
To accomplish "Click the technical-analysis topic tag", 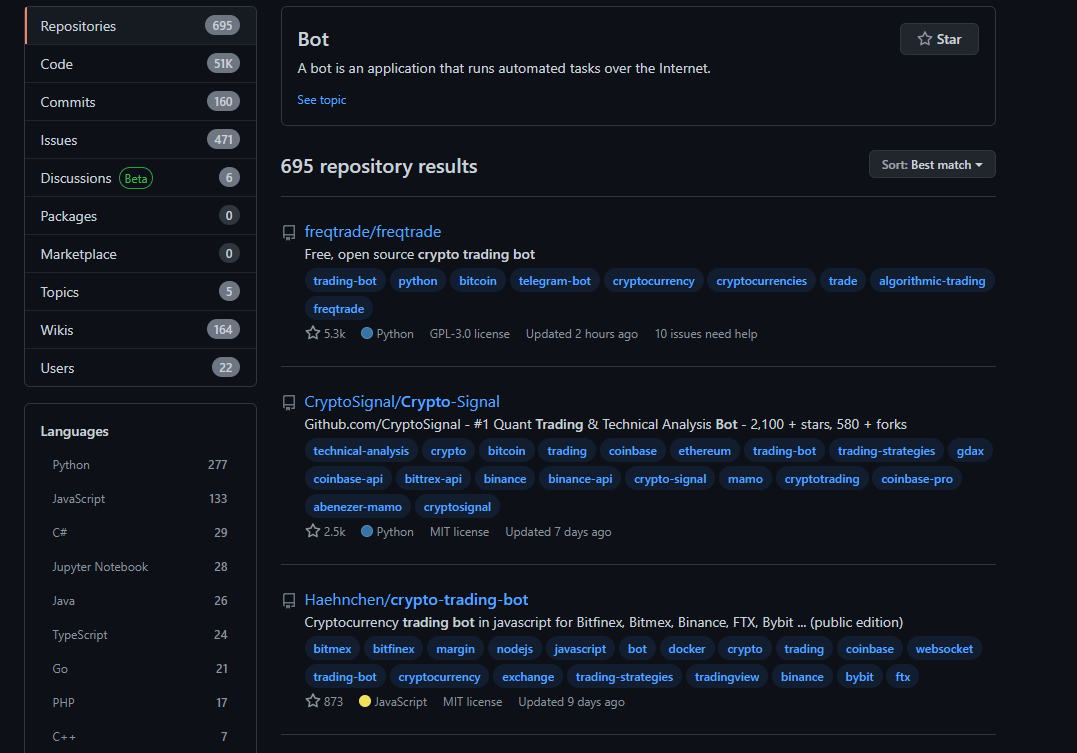I will [x=361, y=451].
